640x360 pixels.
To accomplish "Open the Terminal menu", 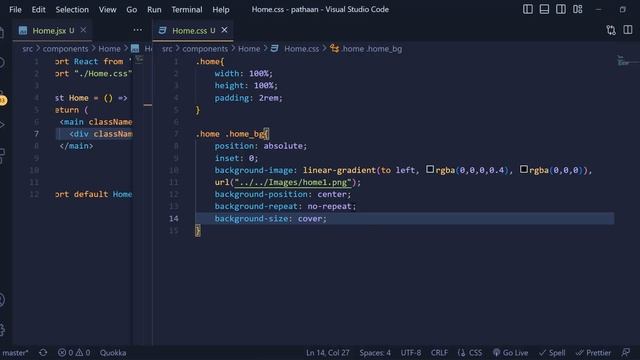I will [x=187, y=9].
